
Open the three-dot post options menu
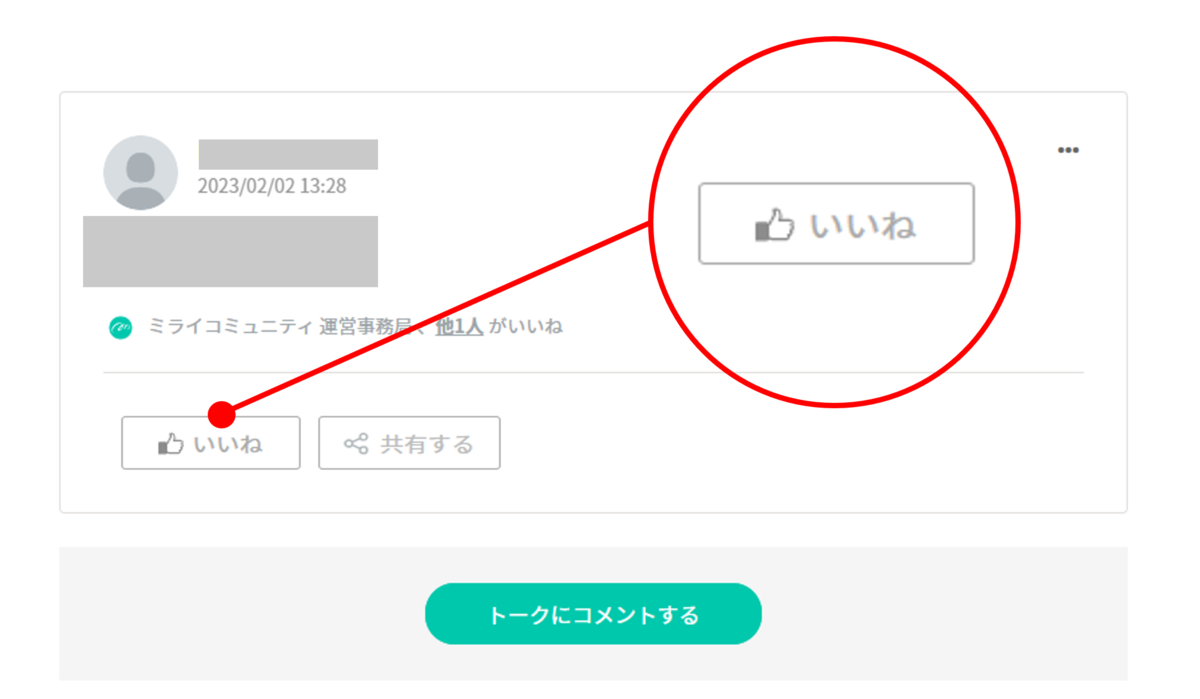pyautogui.click(x=1068, y=151)
